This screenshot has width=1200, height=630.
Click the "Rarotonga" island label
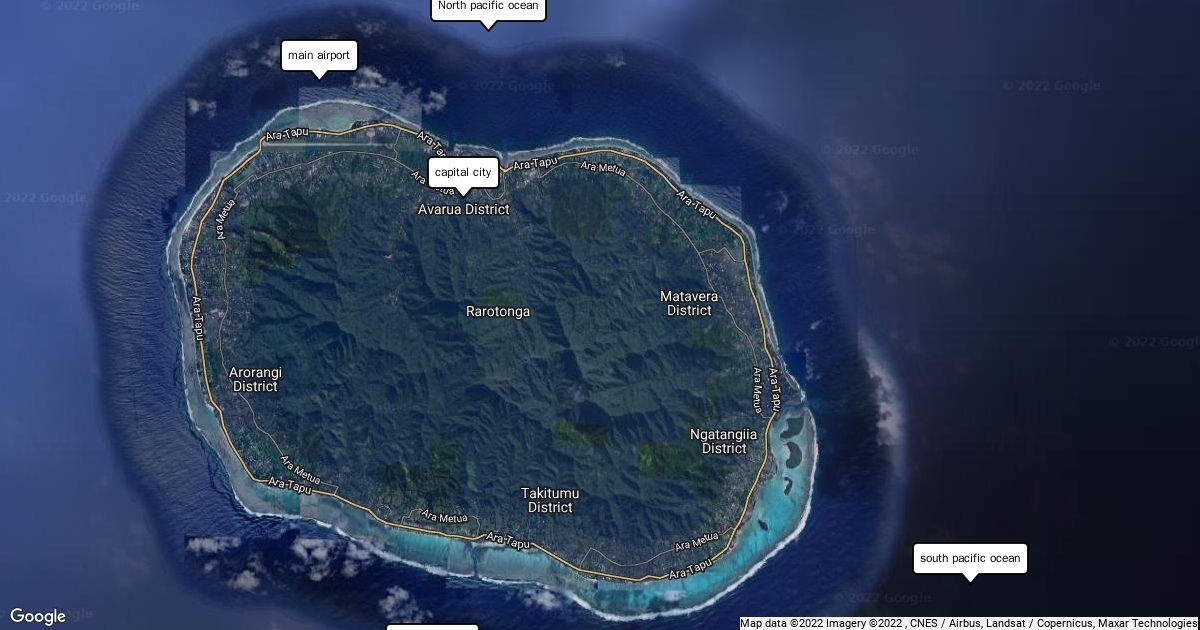(x=498, y=311)
